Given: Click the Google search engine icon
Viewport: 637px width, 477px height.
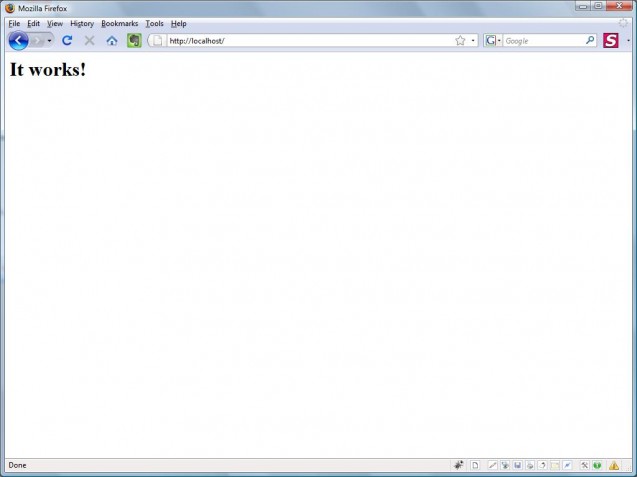Looking at the screenshot, I should [x=491, y=41].
